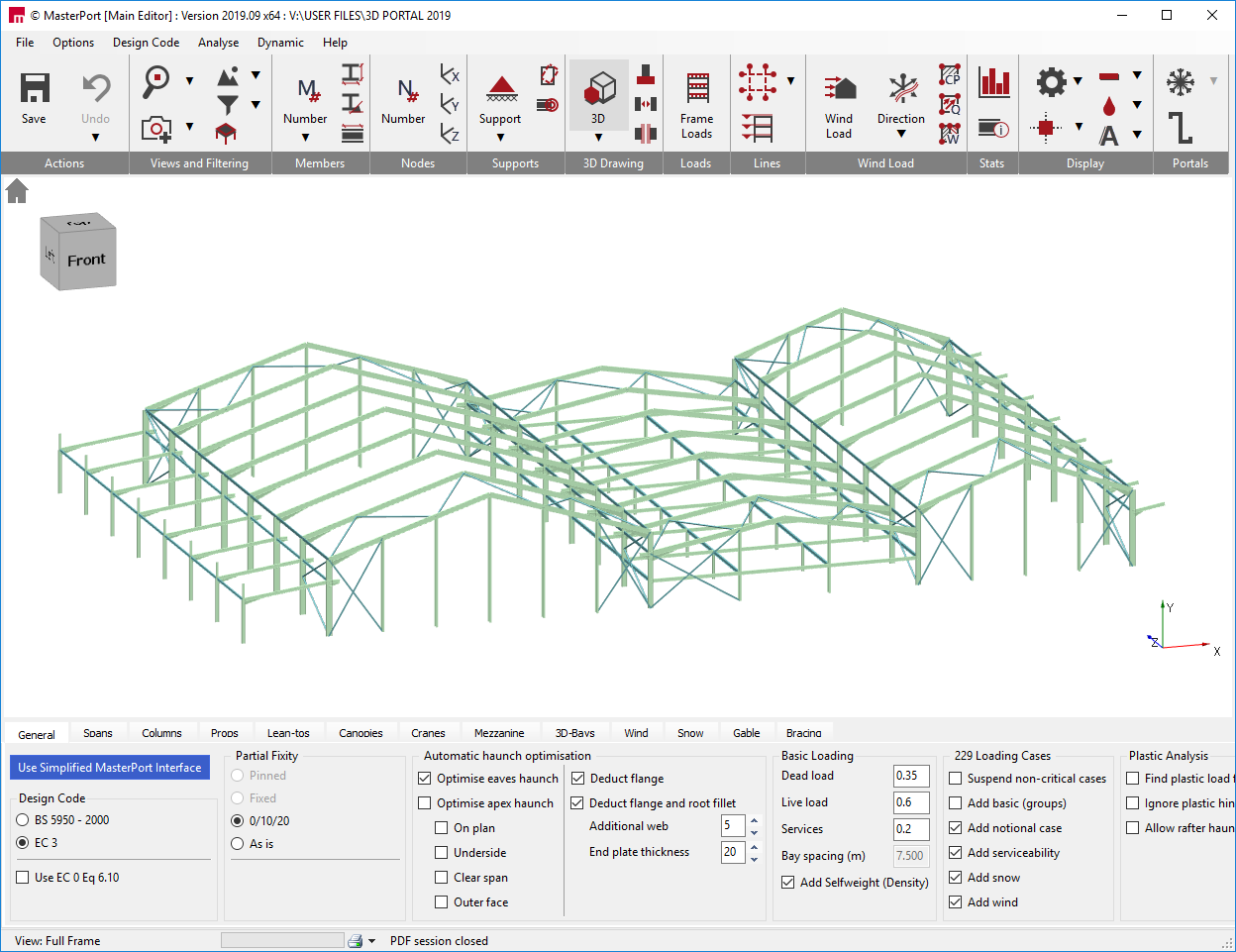Viewport: 1236px width, 952px height.
Task: Click the Stats bar chart icon
Action: click(993, 82)
